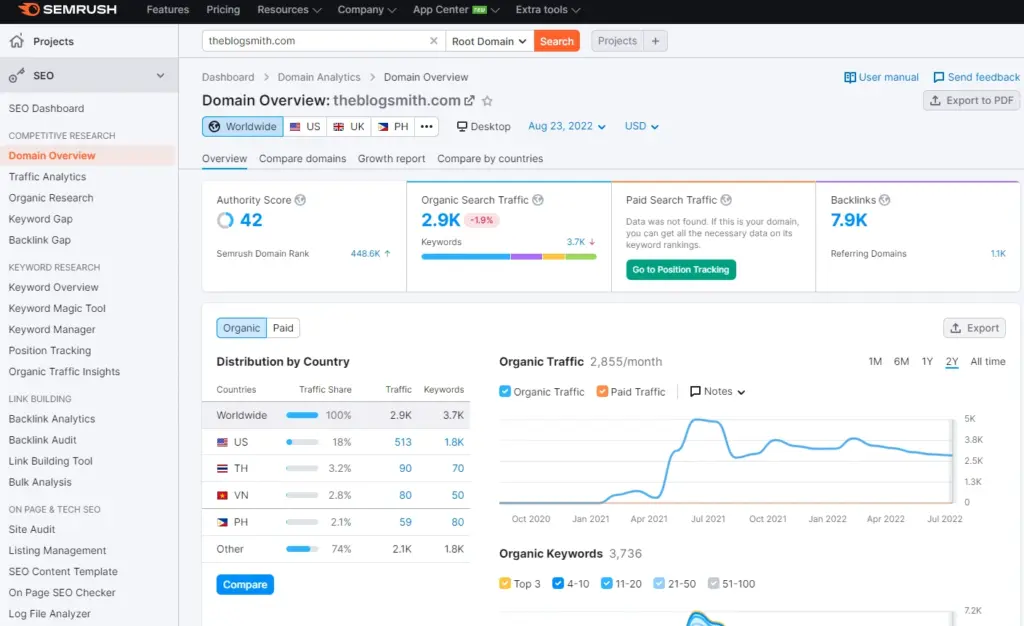The height and width of the screenshot is (626, 1024).
Task: Uncheck the Paid Traffic checkbox
Action: 602,391
